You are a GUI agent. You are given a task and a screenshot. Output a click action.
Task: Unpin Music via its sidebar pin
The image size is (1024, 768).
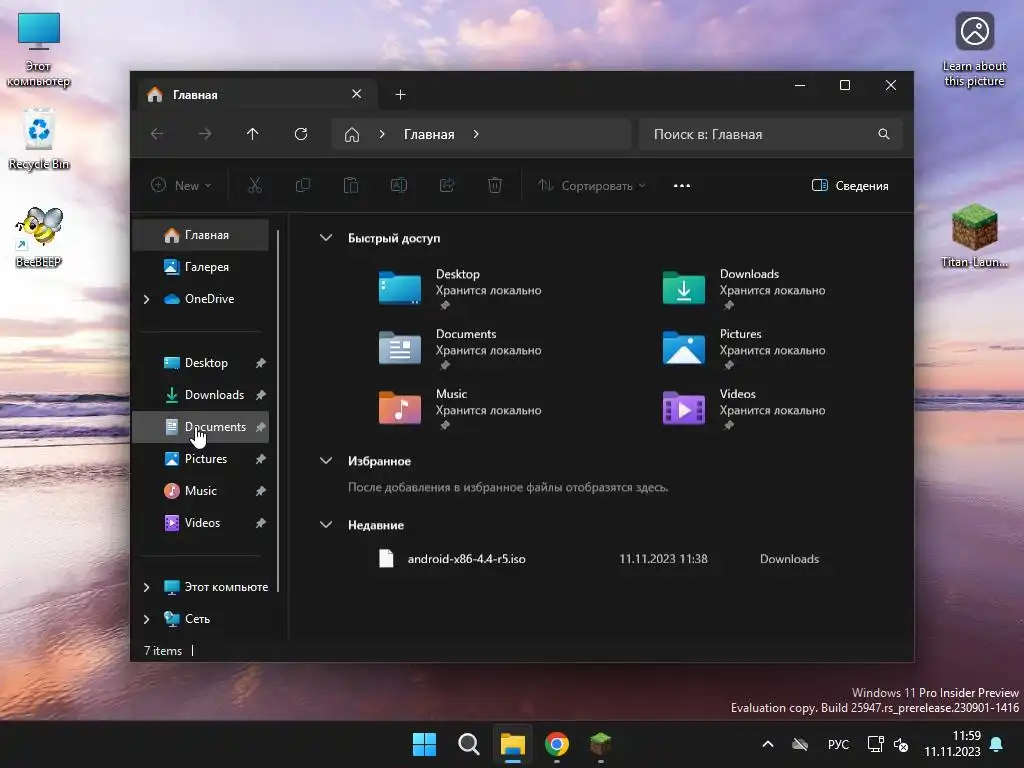click(x=261, y=491)
